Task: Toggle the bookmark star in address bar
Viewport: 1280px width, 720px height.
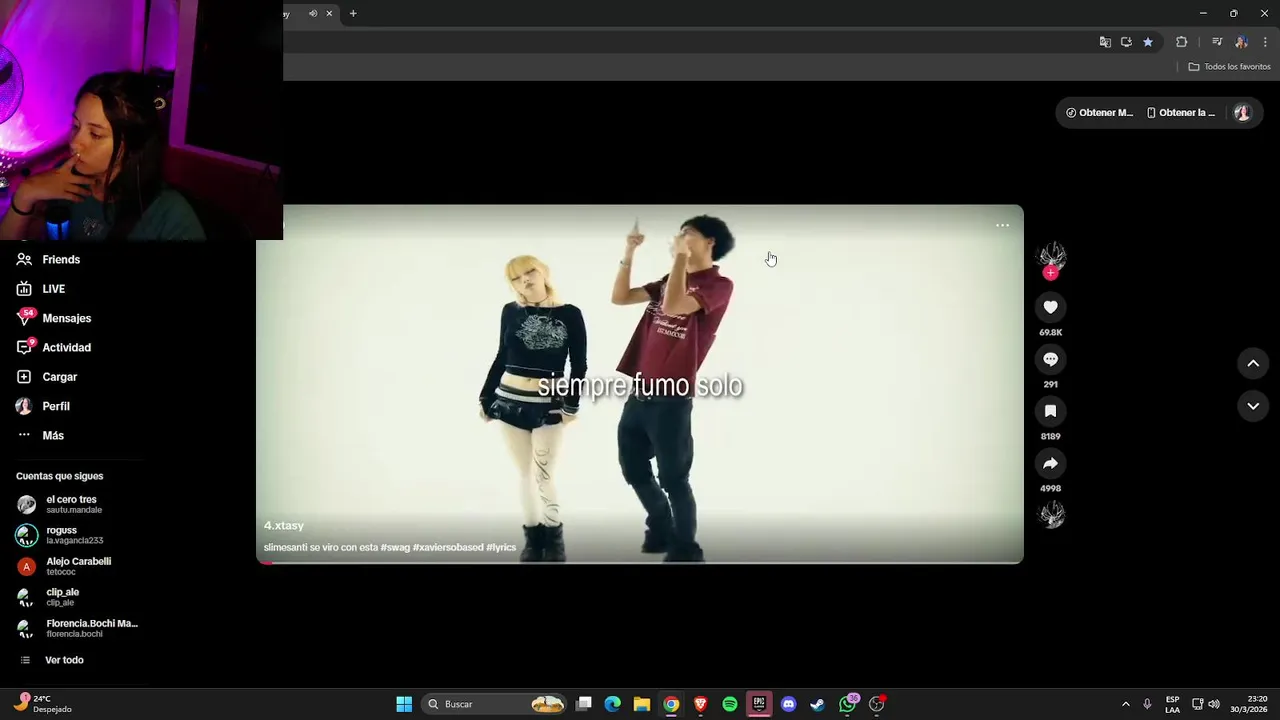Action: 1148,42
